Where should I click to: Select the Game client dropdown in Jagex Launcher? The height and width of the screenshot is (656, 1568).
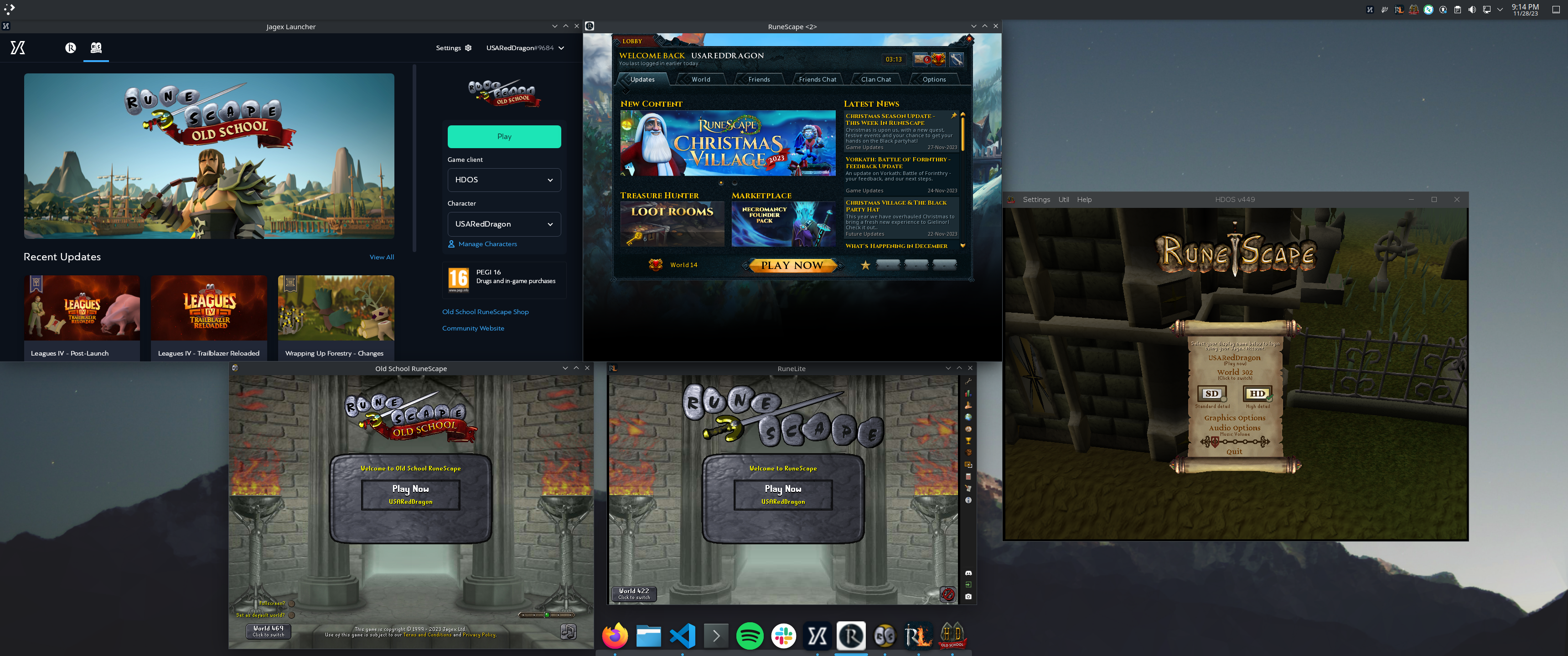(x=504, y=179)
